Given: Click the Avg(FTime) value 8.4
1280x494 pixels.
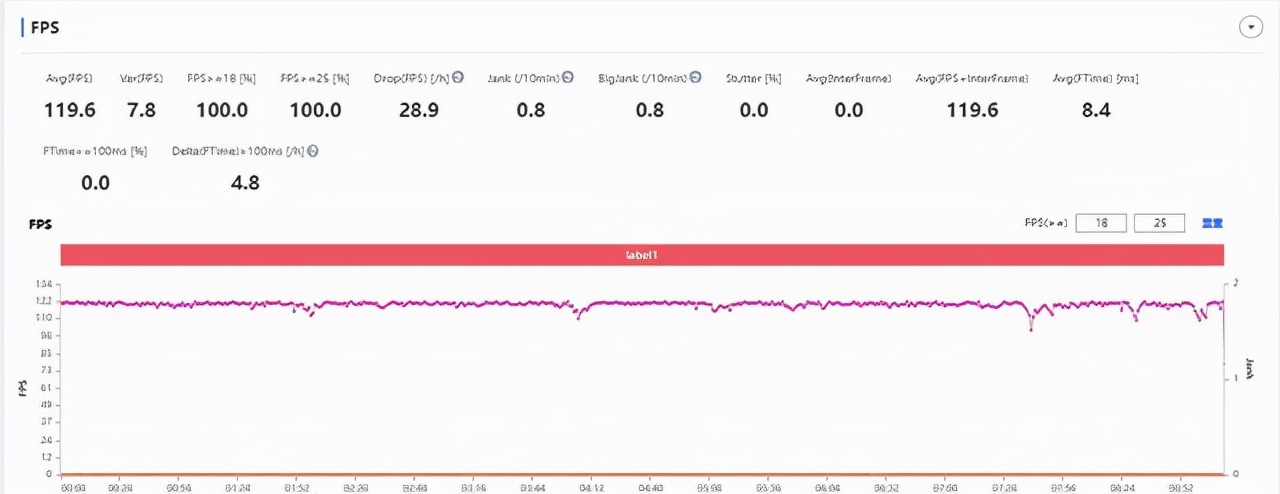Looking at the screenshot, I should pyautogui.click(x=1096, y=110).
